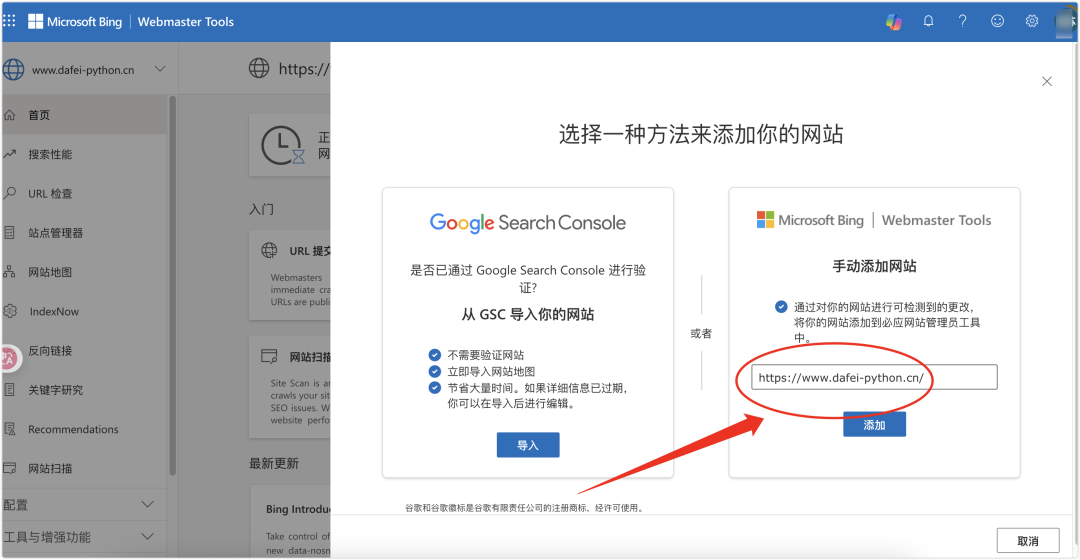Click the dialog title 选择一种方法来添加你的网站

coord(701,134)
